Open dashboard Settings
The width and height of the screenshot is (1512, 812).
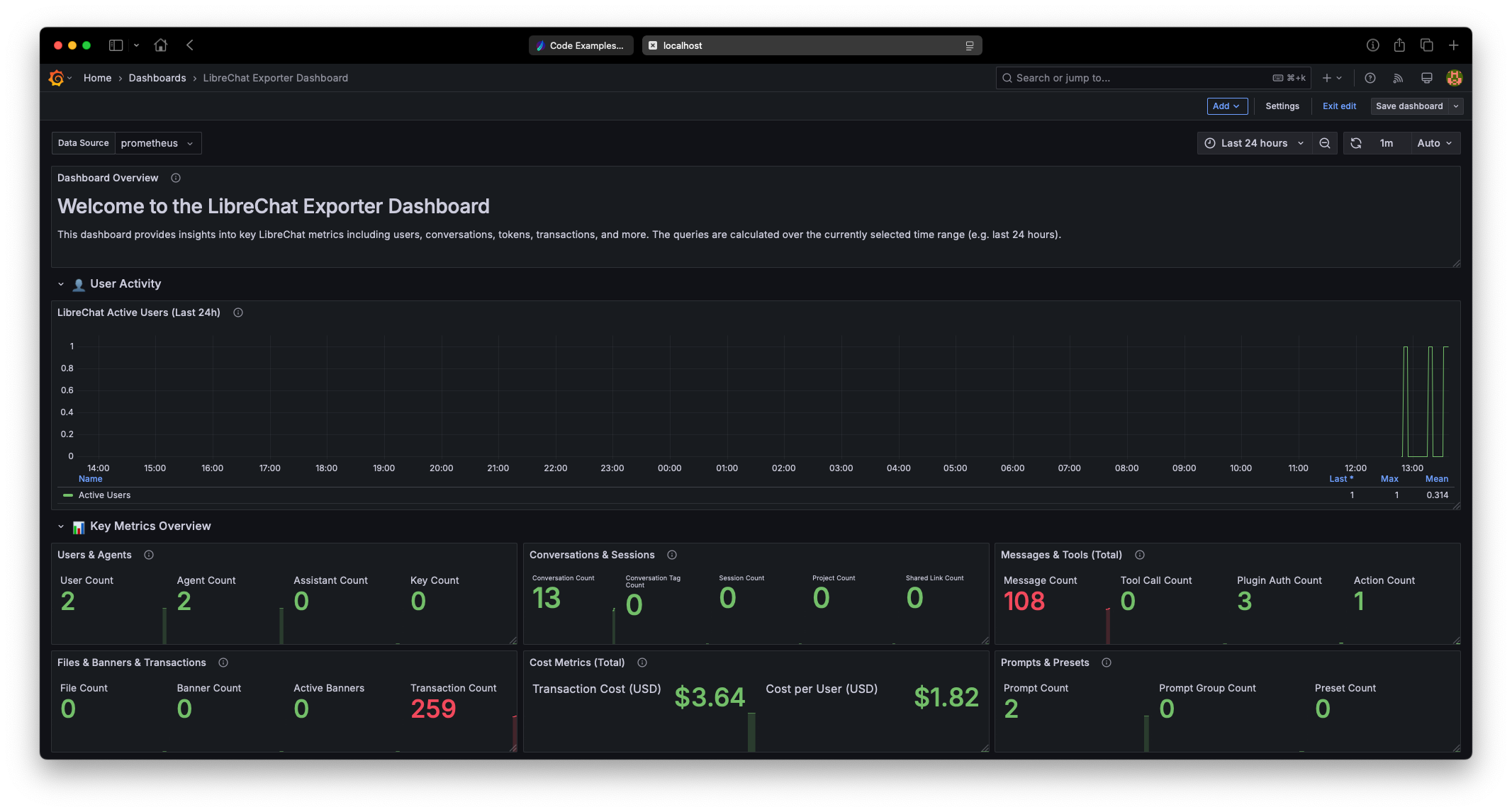coord(1282,106)
